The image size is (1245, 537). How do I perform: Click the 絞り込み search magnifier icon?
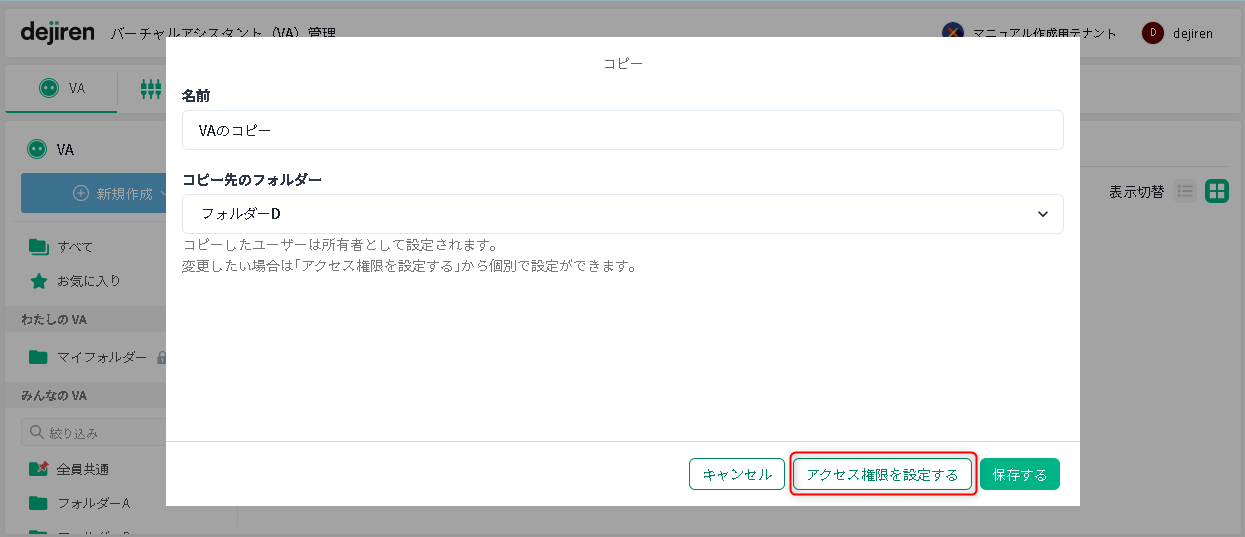coord(38,433)
